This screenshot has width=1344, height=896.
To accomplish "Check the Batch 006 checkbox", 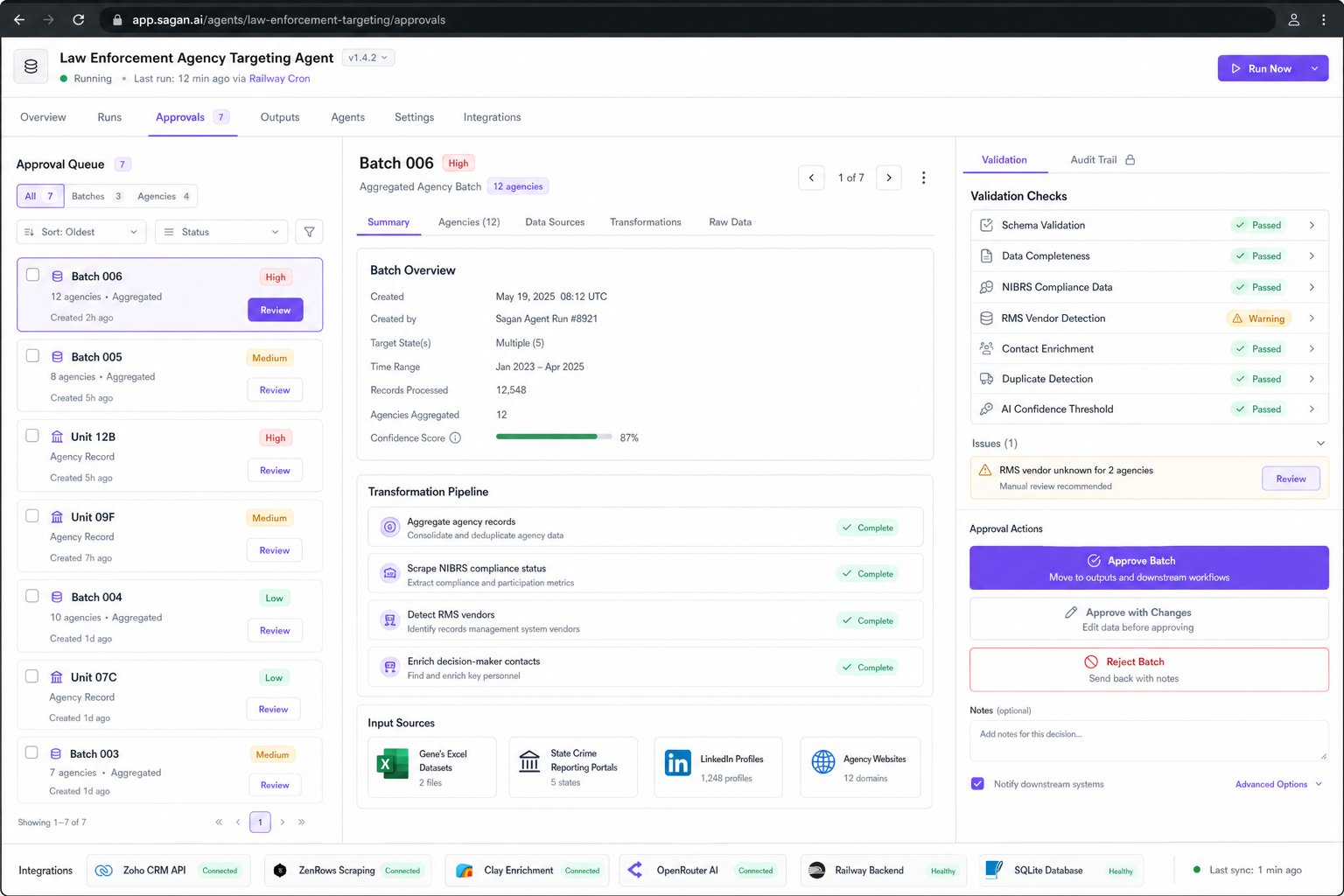I will point(32,275).
